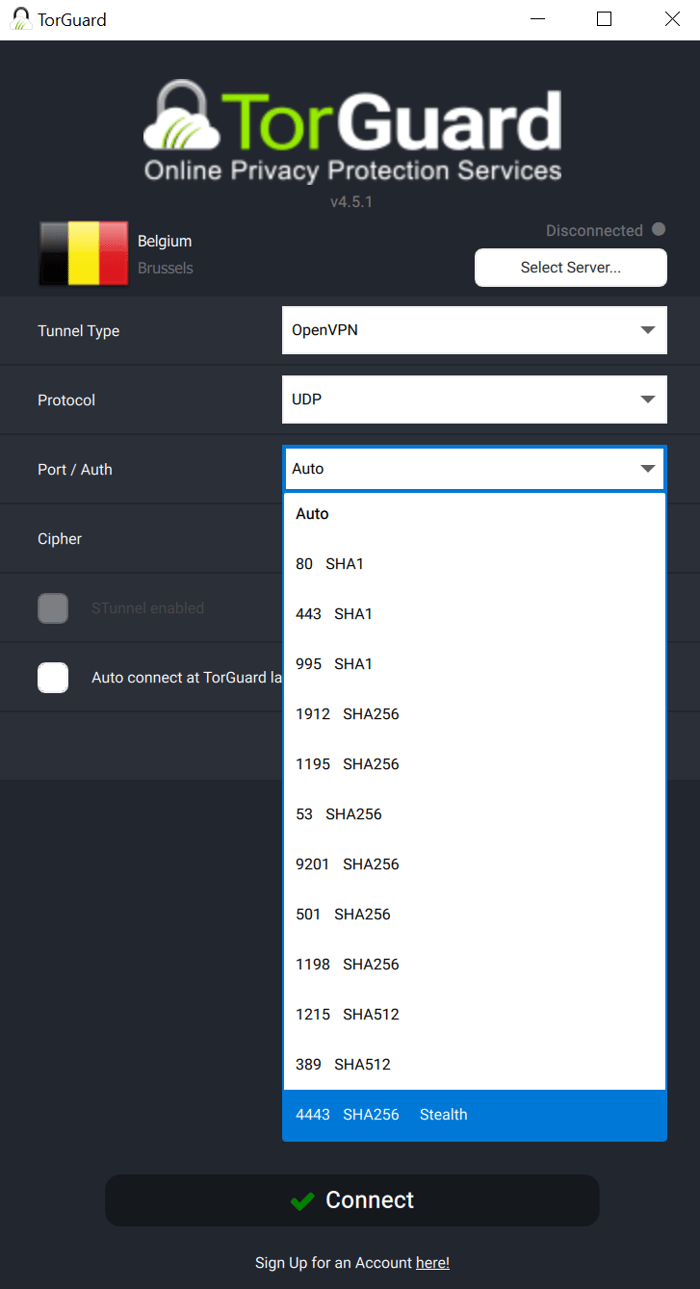Click the Belgium flag icon
This screenshot has width=700, height=1289.
(84, 254)
